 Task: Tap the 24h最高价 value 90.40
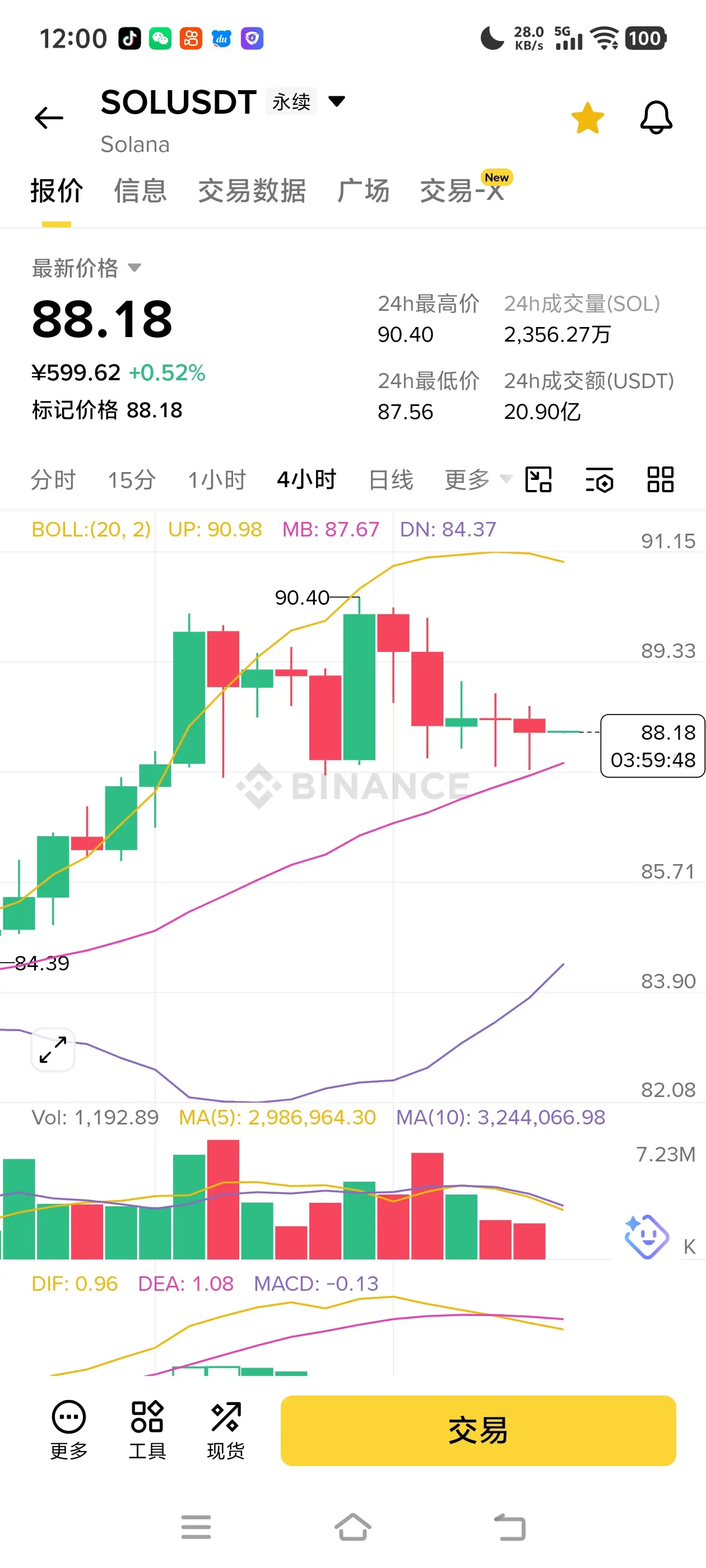[406, 335]
